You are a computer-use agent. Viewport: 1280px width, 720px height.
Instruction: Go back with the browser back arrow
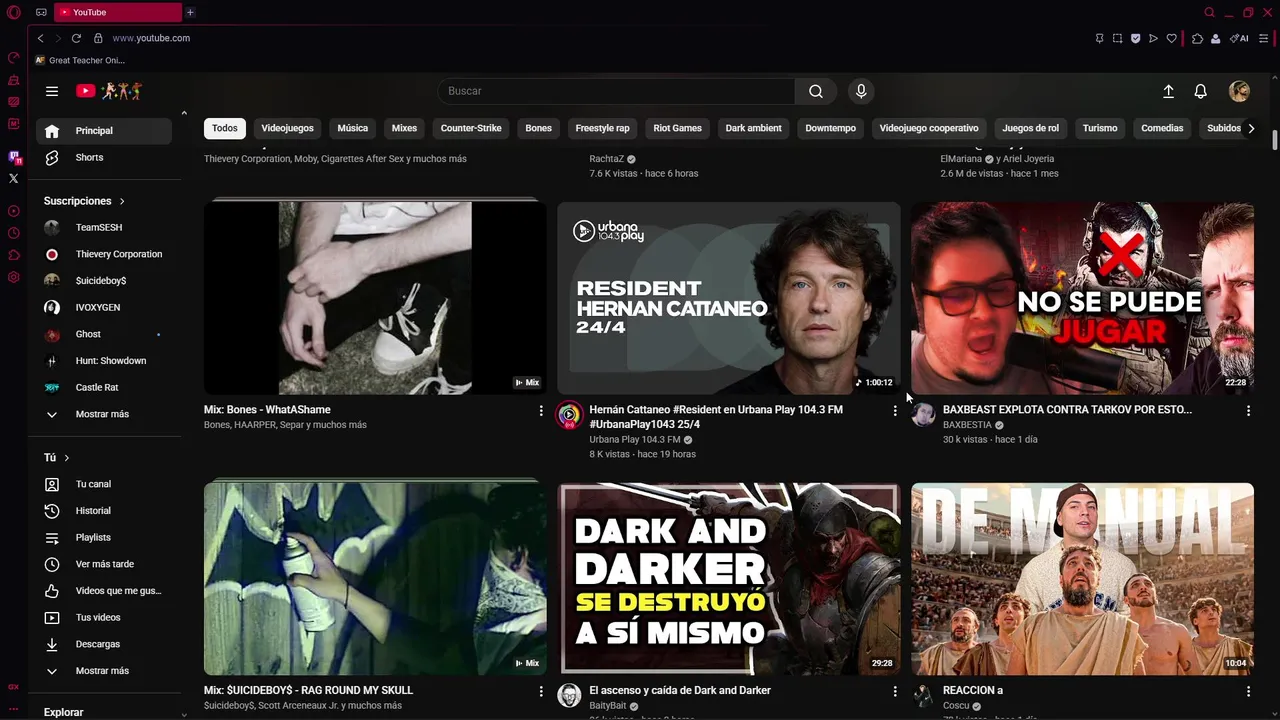pyautogui.click(x=40, y=38)
